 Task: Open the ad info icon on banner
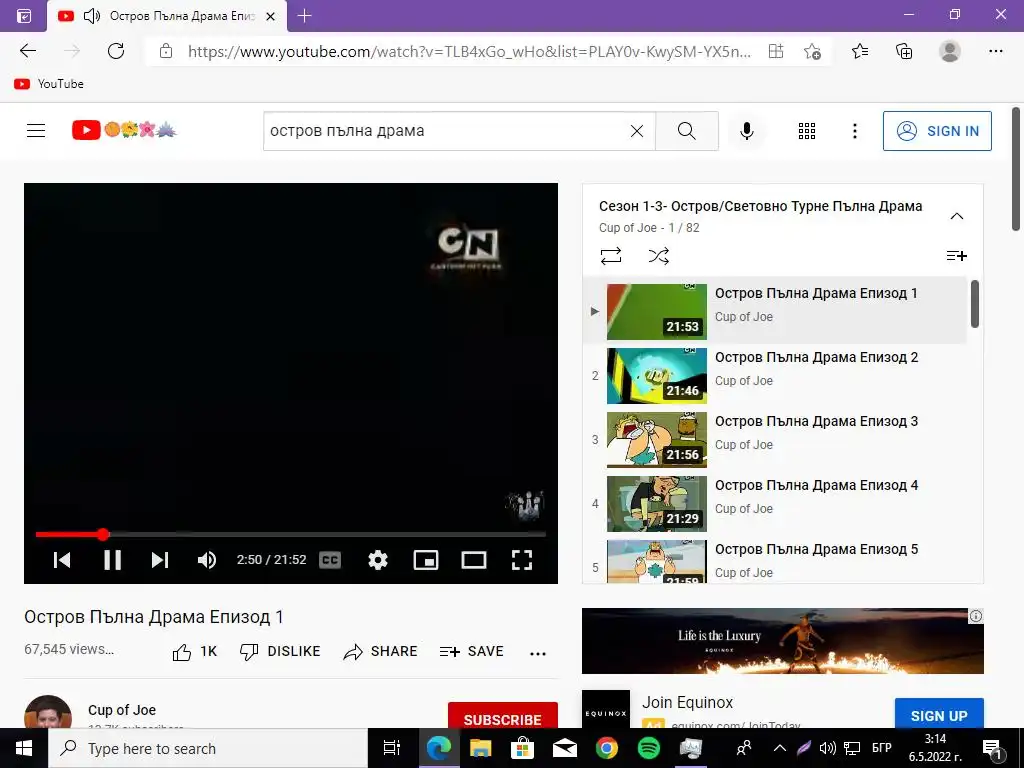pyautogui.click(x=976, y=616)
